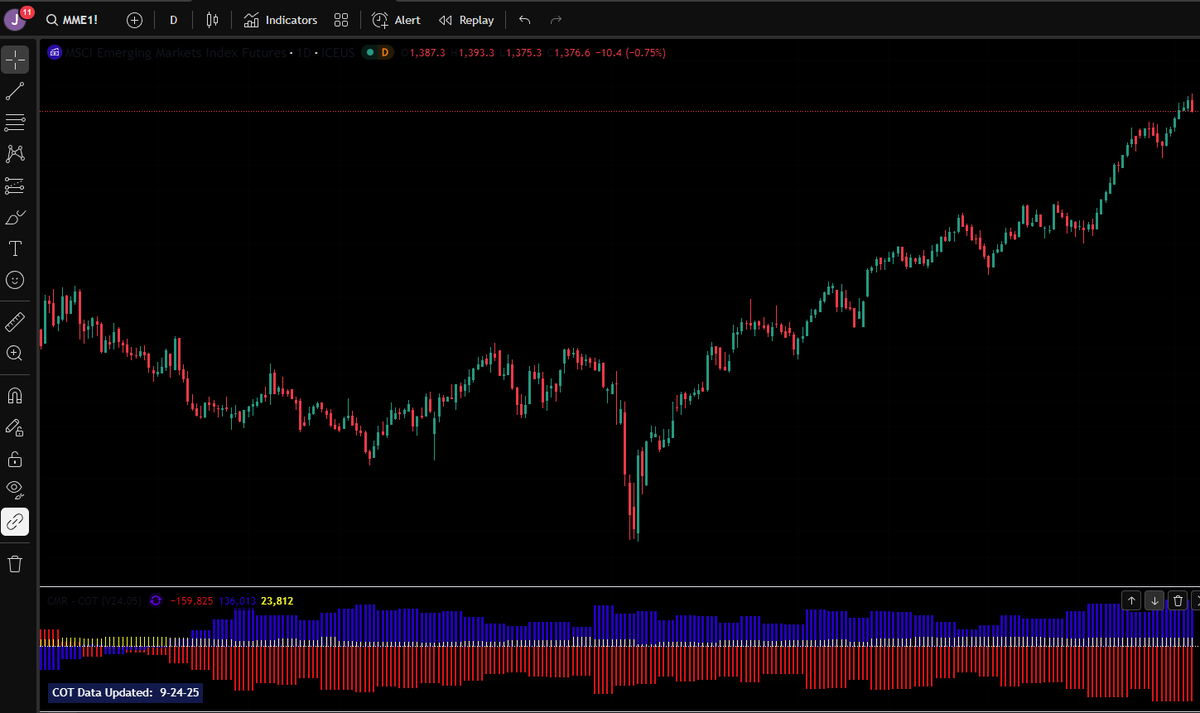The height and width of the screenshot is (713, 1200).
Task: Move the COT pane down with arrow button
Action: point(1155,600)
